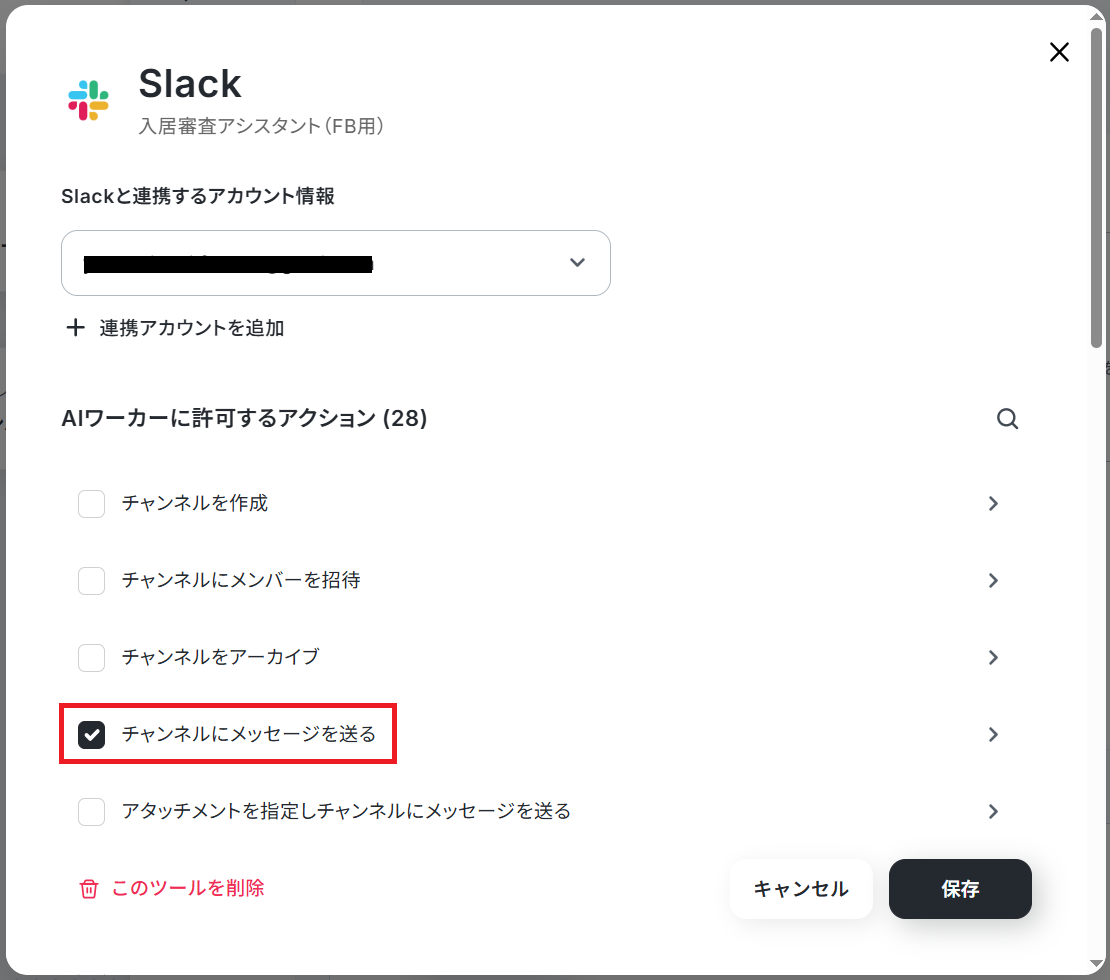1110x980 pixels.
Task: Expand チャンネルをアーカイブ chevron arrow
Action: click(993, 658)
